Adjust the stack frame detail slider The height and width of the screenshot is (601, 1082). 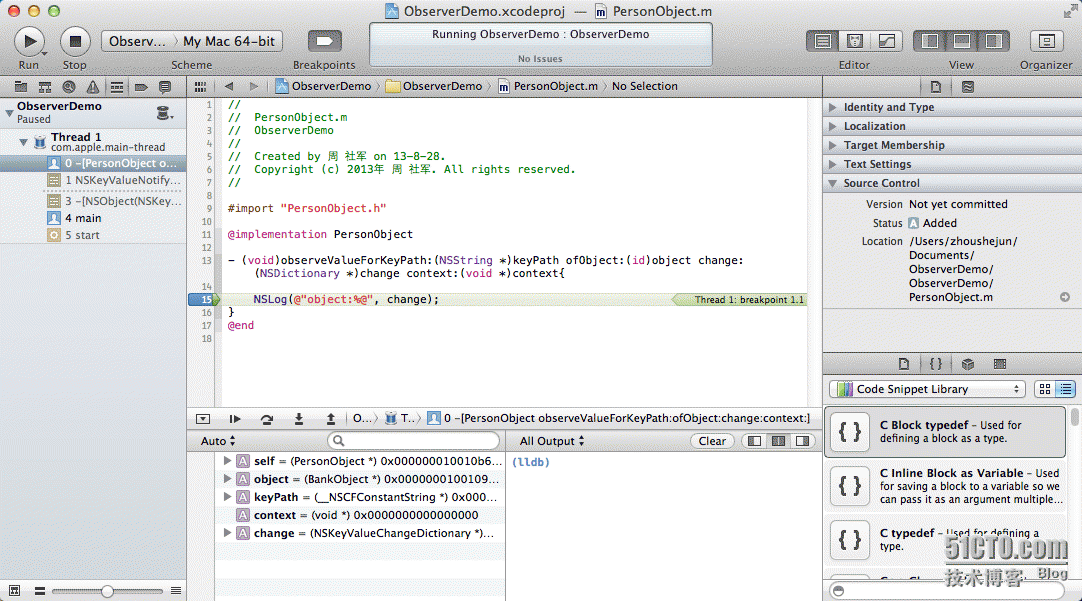[x=107, y=591]
